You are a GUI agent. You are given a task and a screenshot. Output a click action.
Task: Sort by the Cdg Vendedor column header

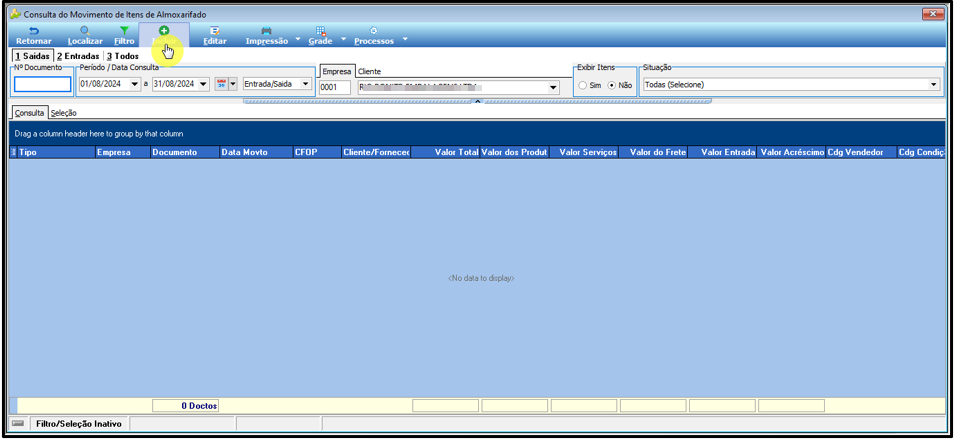(x=861, y=152)
